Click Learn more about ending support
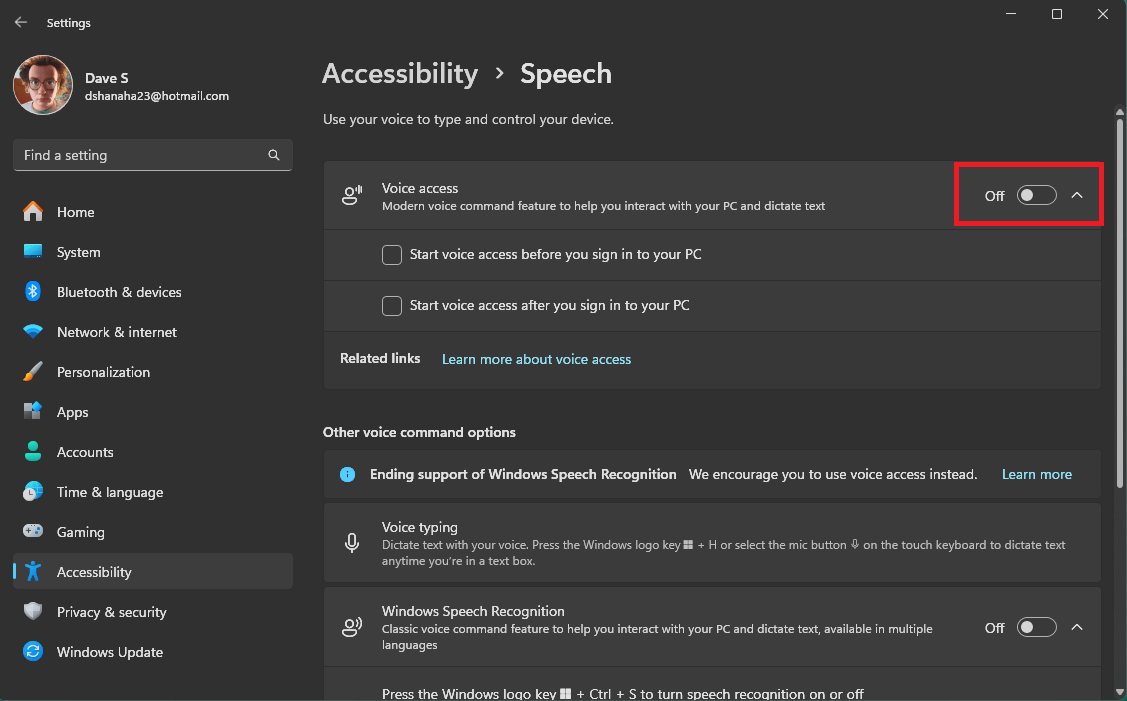1127x701 pixels. point(1036,474)
